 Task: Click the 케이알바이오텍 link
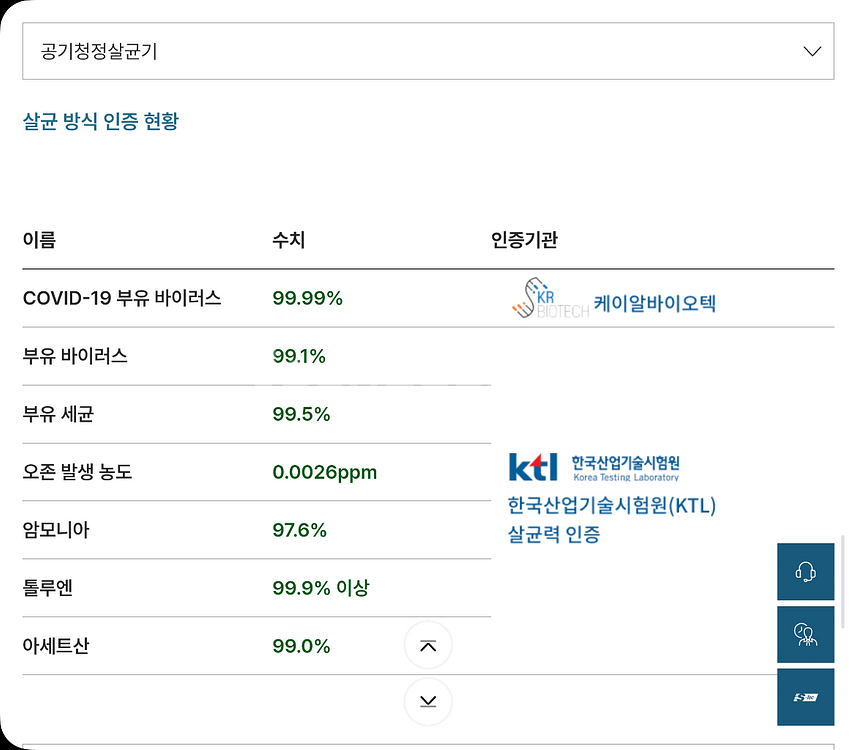pos(655,302)
